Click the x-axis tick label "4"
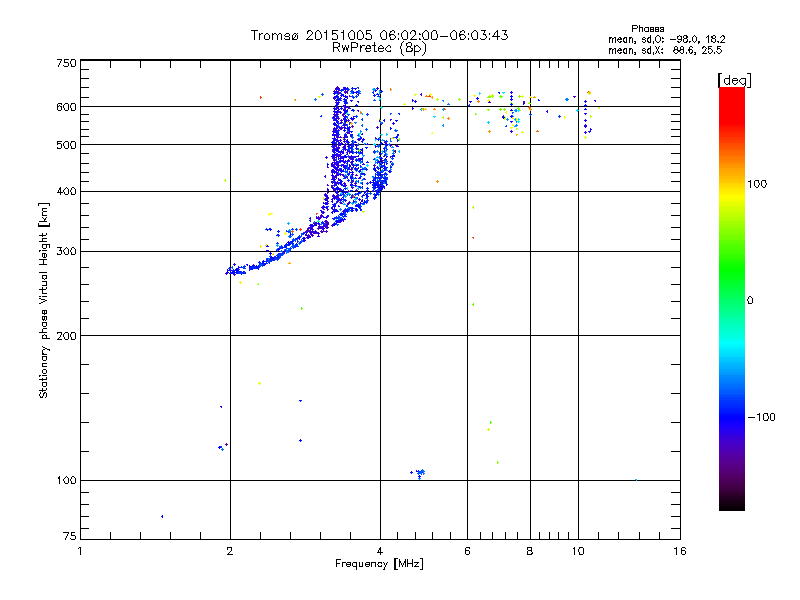The width and height of the screenshot is (800, 600). [380, 551]
